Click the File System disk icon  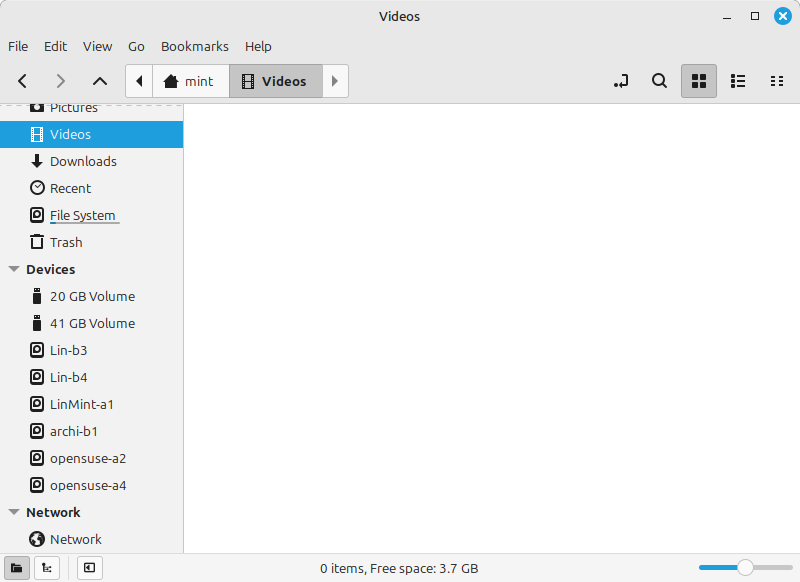(37, 215)
